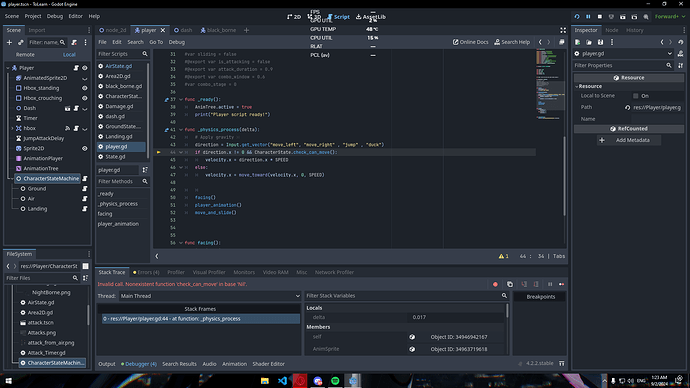Viewport: 690px width, 388px height.
Task: Open Online Docs link
Action: 470,42
